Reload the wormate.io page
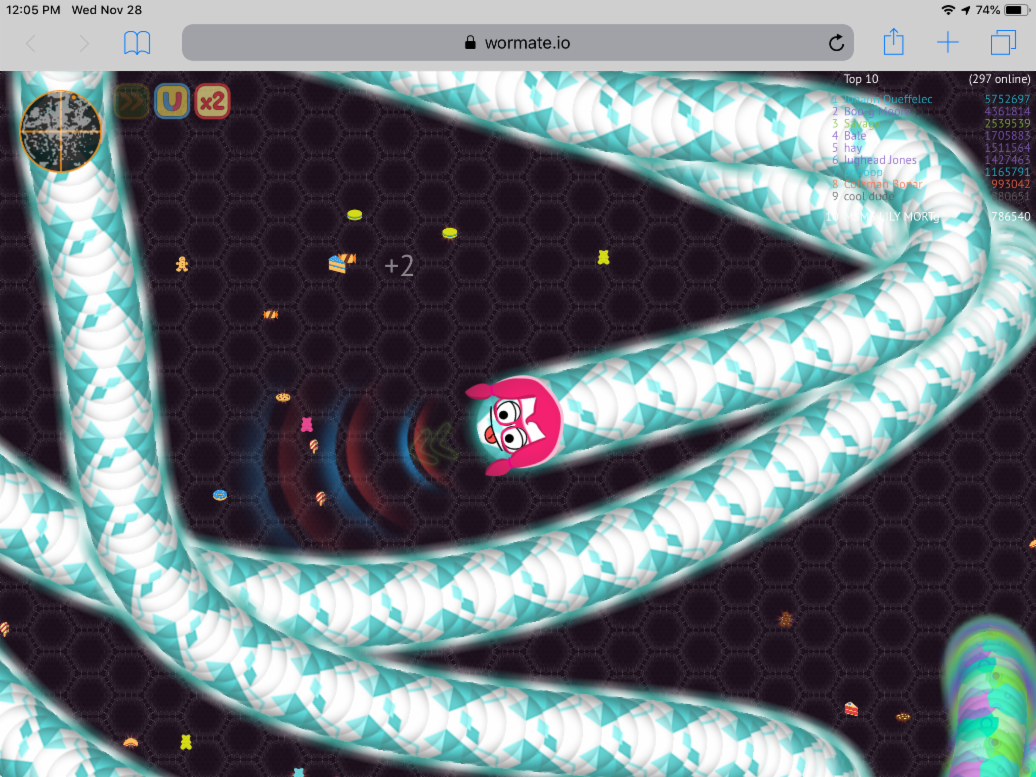This screenshot has height=777, width=1036. pyautogui.click(x=836, y=43)
